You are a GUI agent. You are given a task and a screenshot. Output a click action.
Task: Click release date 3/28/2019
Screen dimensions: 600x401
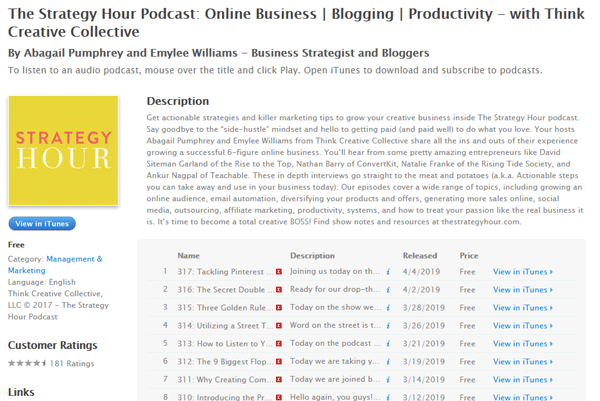tap(424, 308)
